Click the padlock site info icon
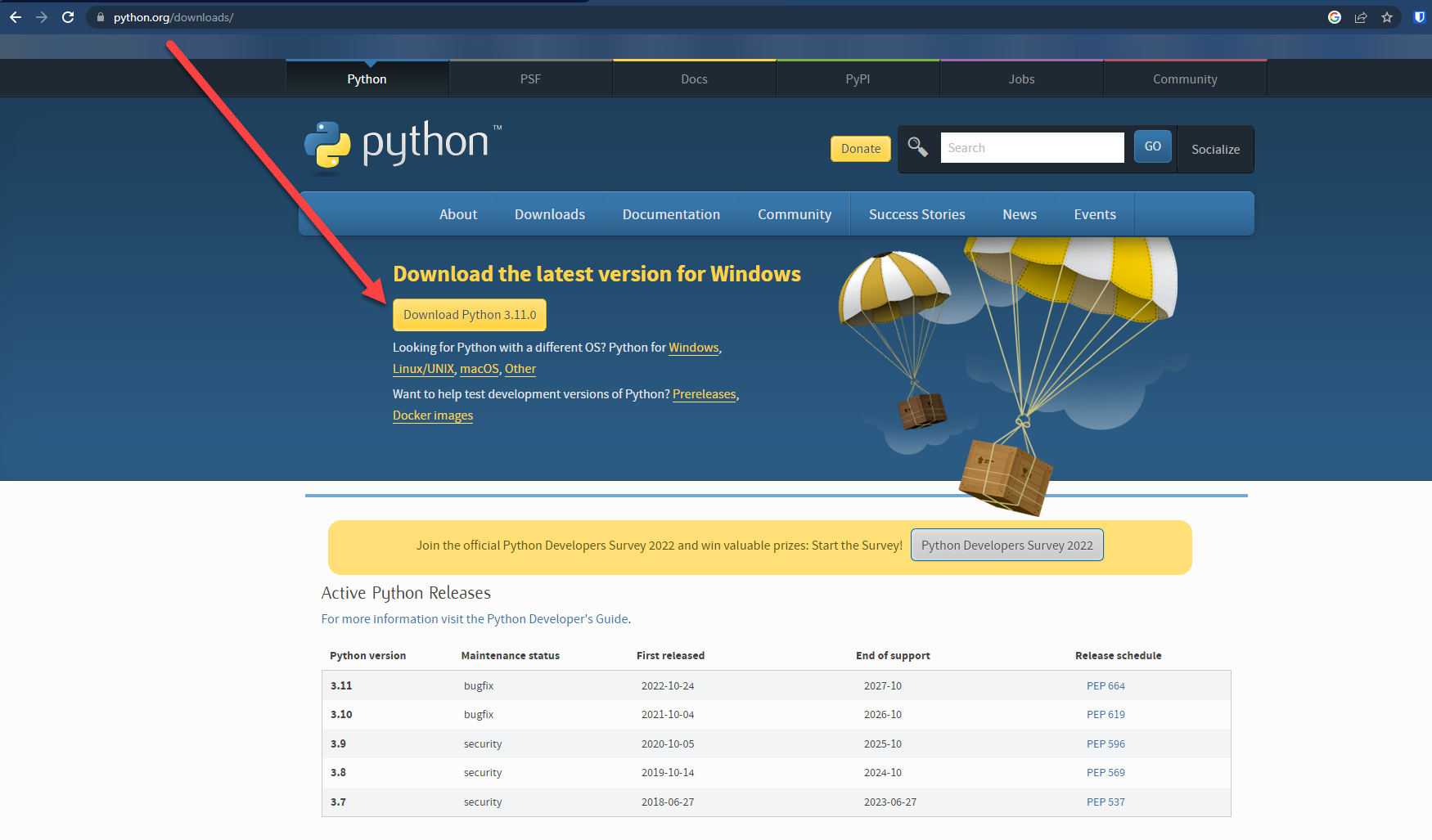The width and height of the screenshot is (1432, 840). point(101,17)
